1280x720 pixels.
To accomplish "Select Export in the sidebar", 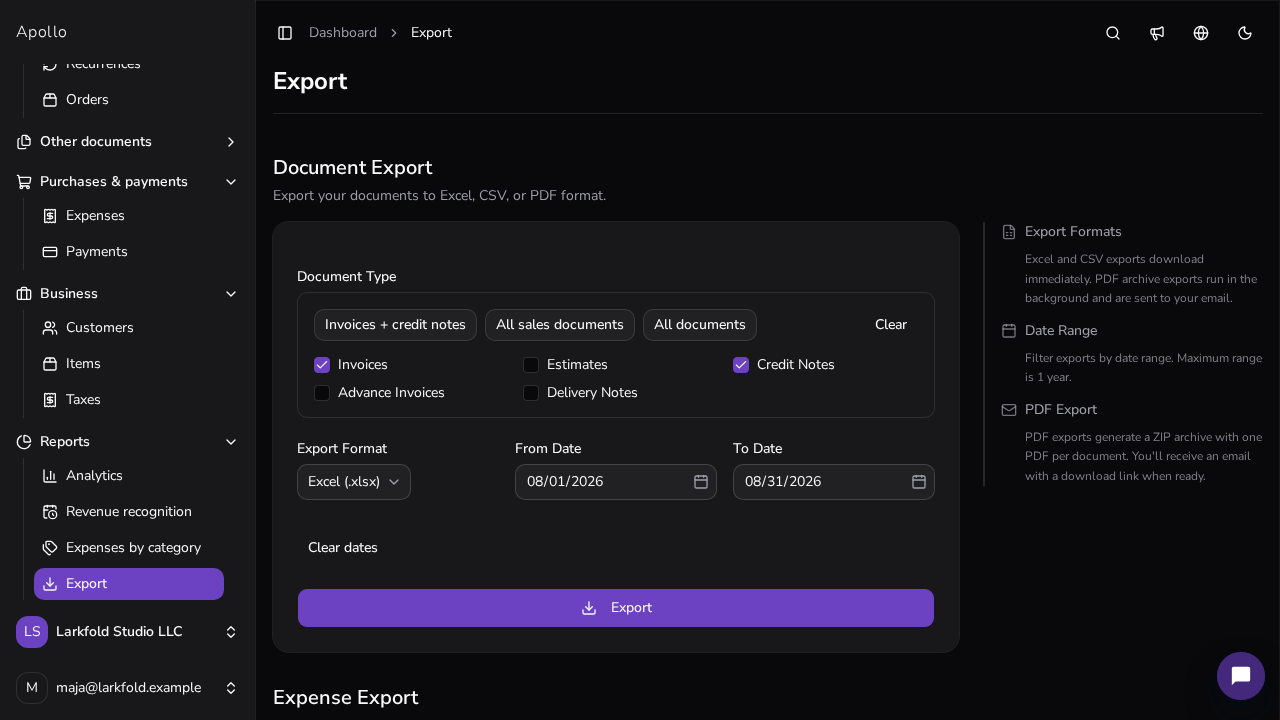I will pyautogui.click(x=129, y=584).
